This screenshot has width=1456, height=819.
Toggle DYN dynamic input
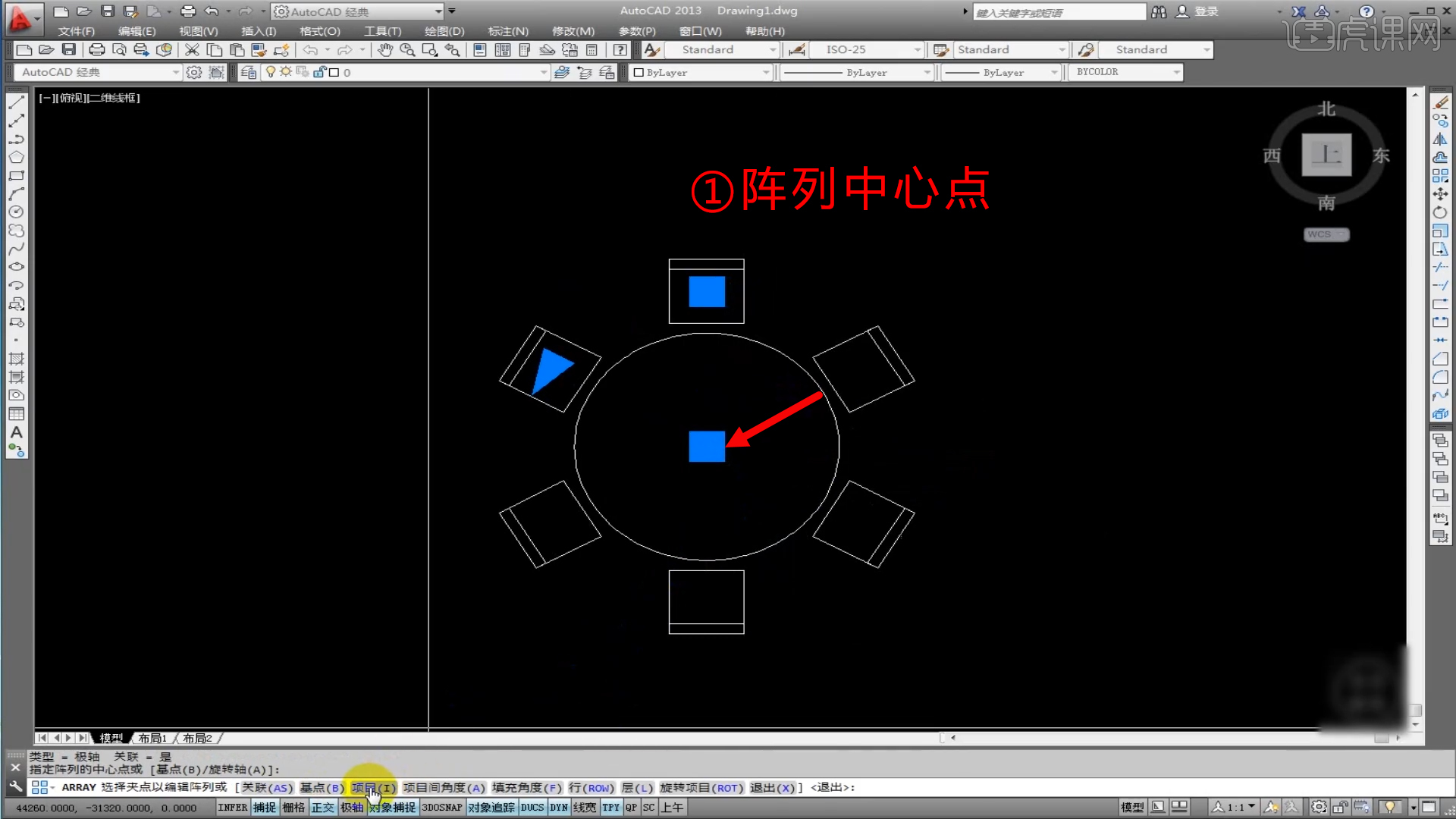559,808
